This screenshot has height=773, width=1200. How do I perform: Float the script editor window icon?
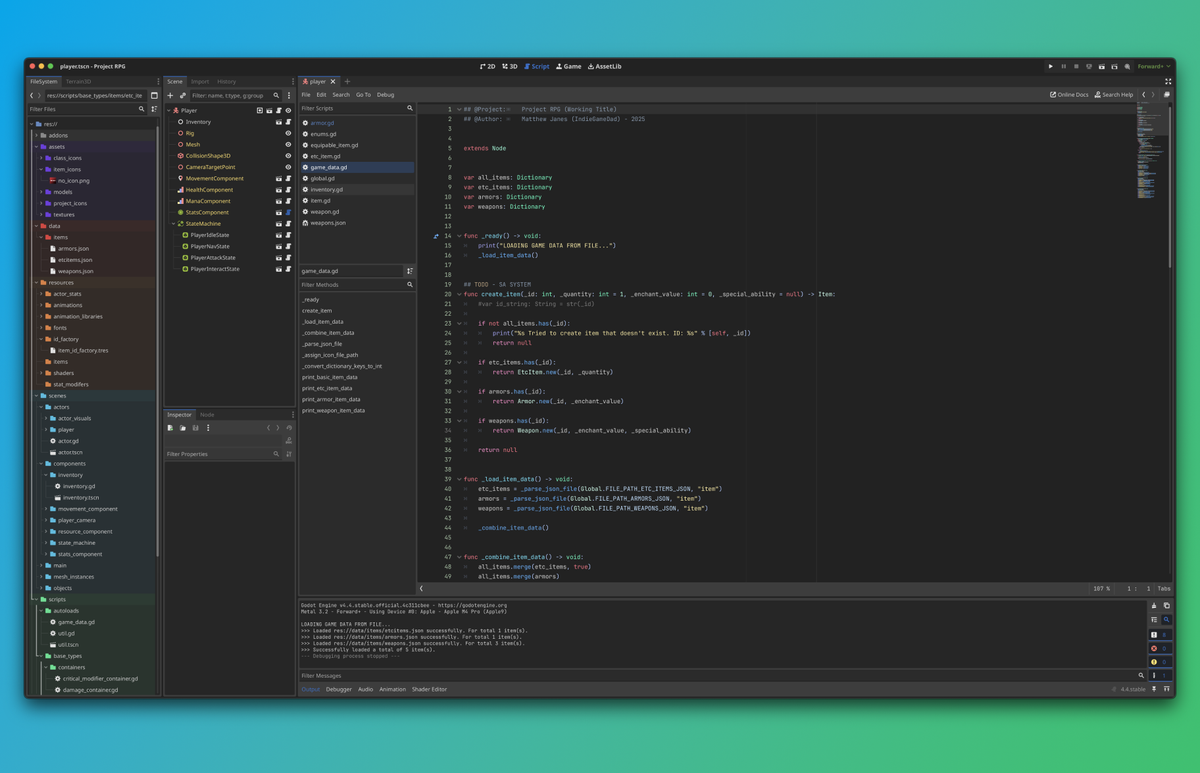(1167, 95)
